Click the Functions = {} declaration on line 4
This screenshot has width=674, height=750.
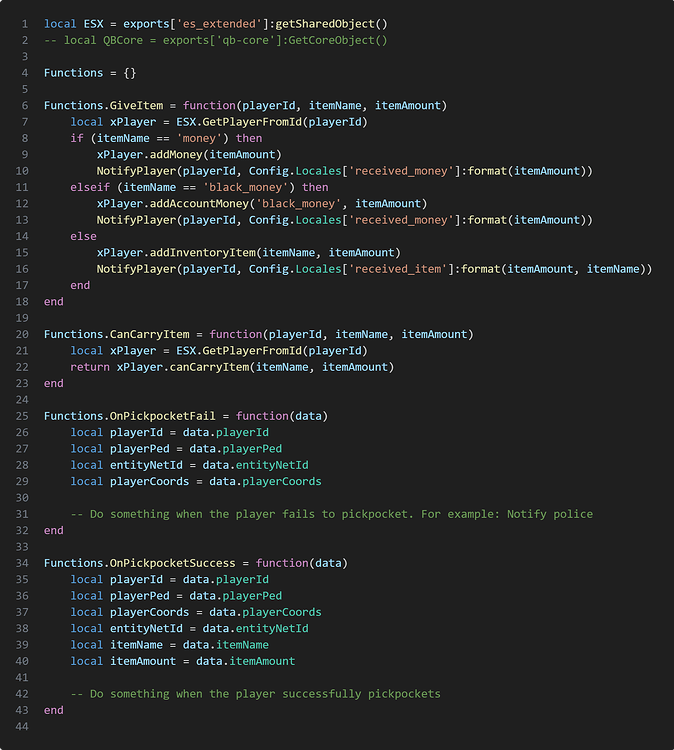(x=90, y=73)
